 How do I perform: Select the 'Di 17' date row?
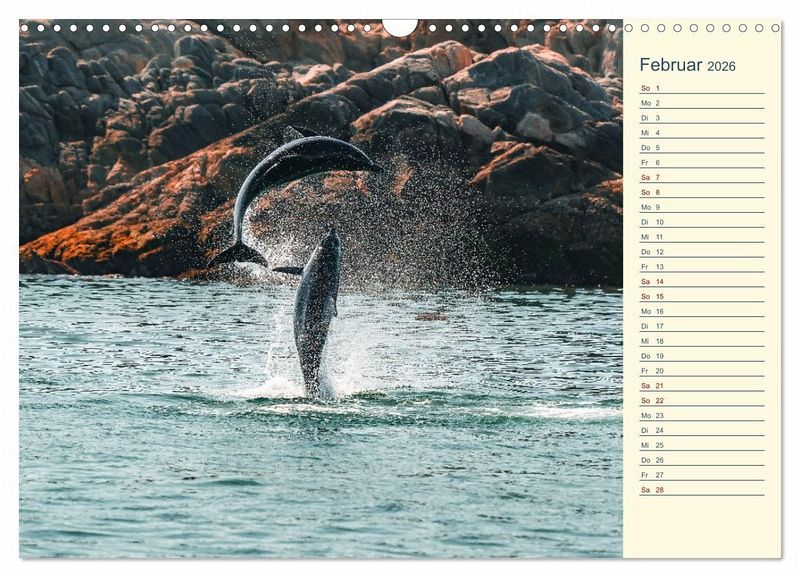tap(702, 326)
